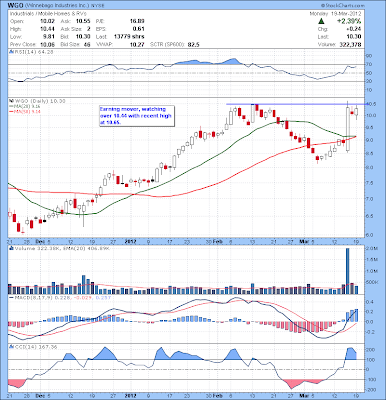Click the blue horizontal resistance line at 10.5
This screenshot has height=400, width=386.
coord(296,104)
